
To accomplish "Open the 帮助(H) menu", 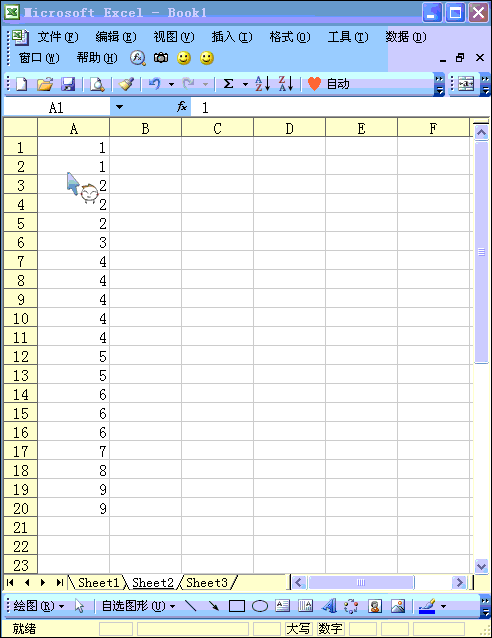I will (x=97, y=58).
